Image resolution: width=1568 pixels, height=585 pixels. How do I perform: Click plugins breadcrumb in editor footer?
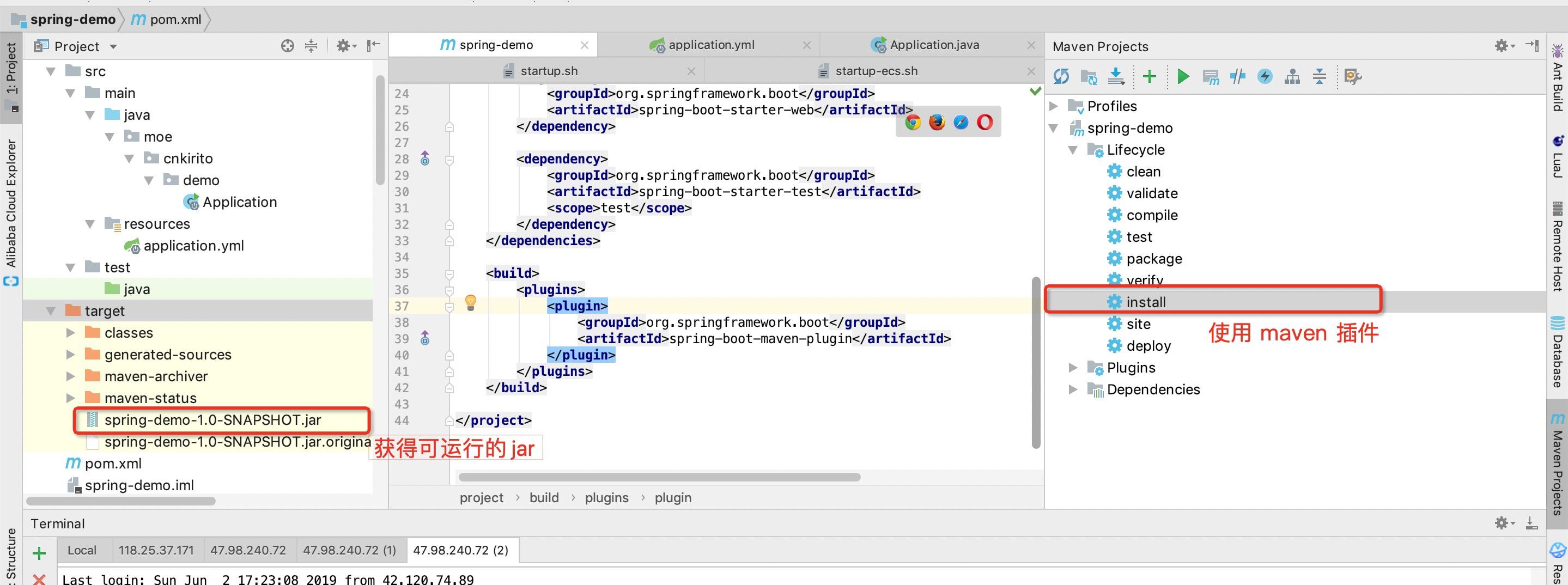[x=607, y=498]
